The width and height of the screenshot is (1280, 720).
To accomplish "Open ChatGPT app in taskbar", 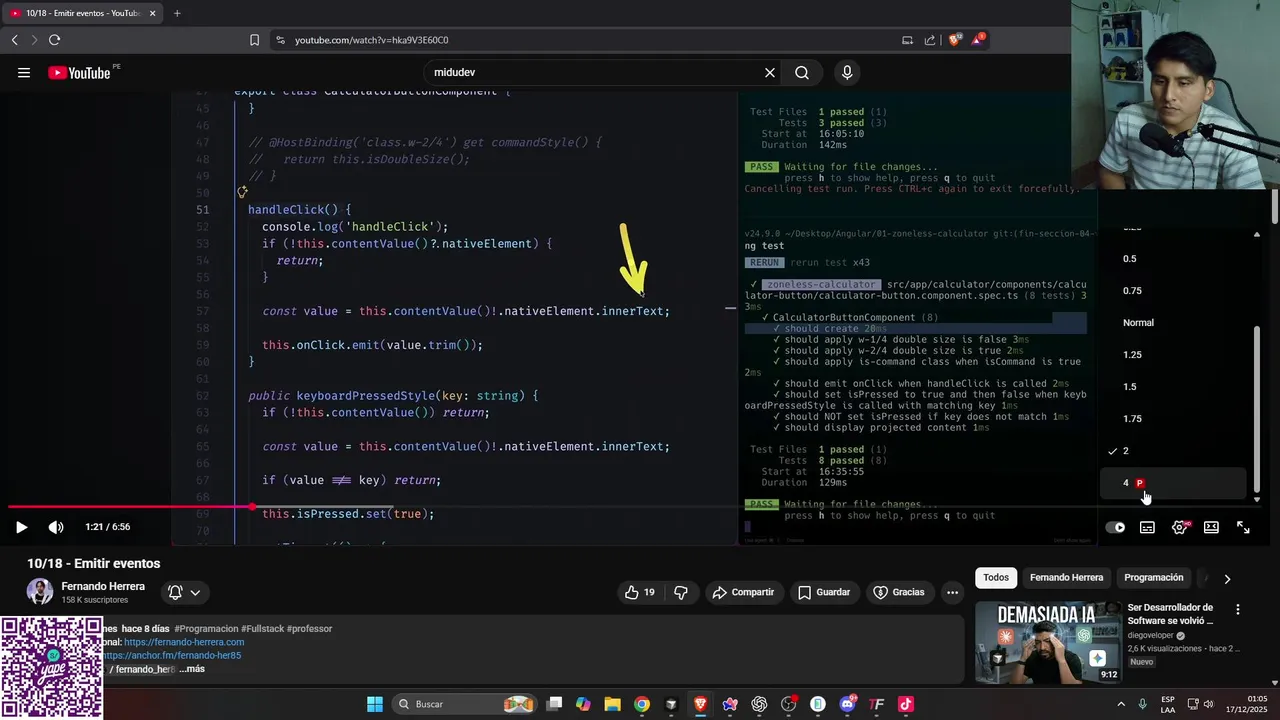I will click(759, 704).
